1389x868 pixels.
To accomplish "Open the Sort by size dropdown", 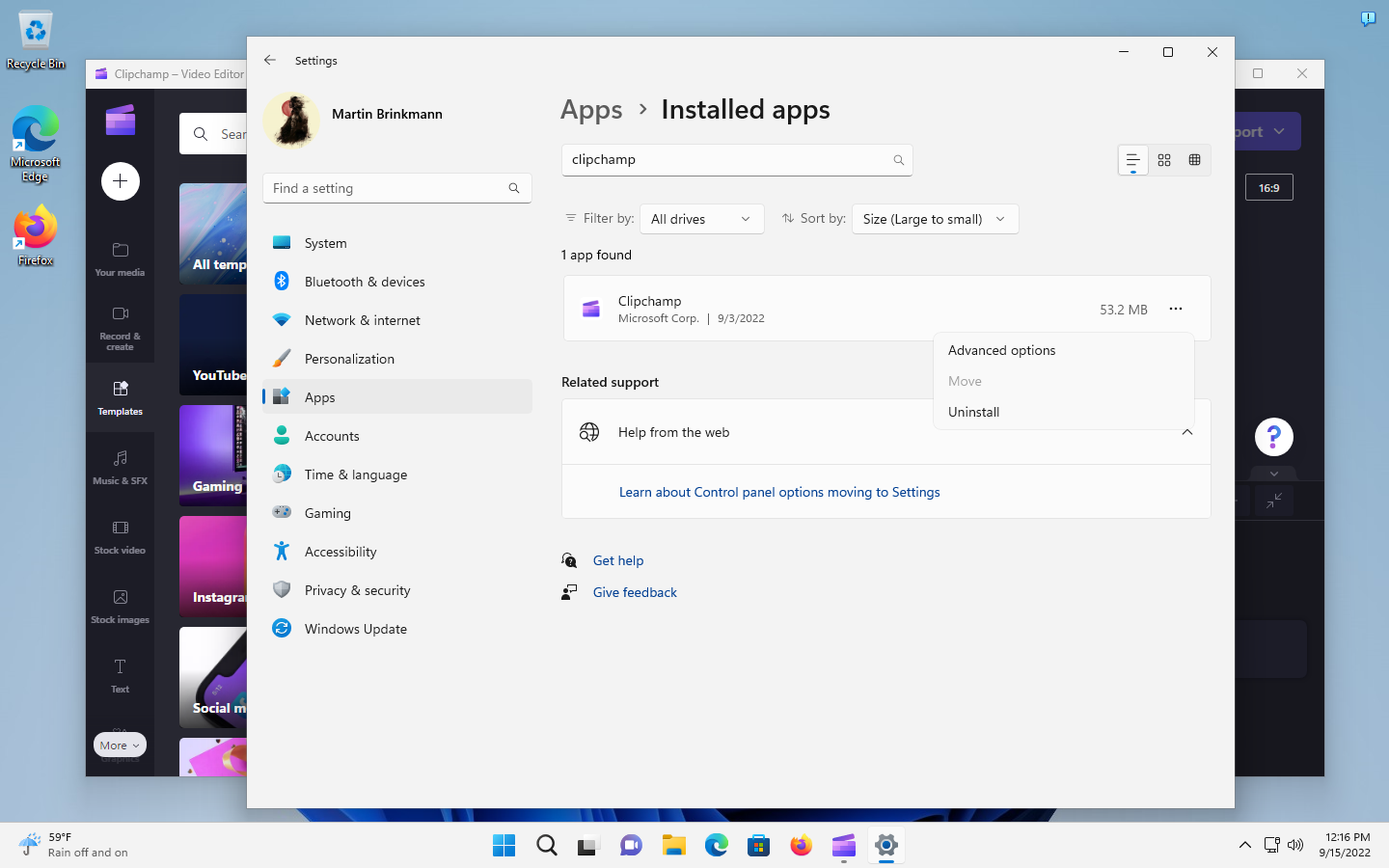I will tap(935, 219).
